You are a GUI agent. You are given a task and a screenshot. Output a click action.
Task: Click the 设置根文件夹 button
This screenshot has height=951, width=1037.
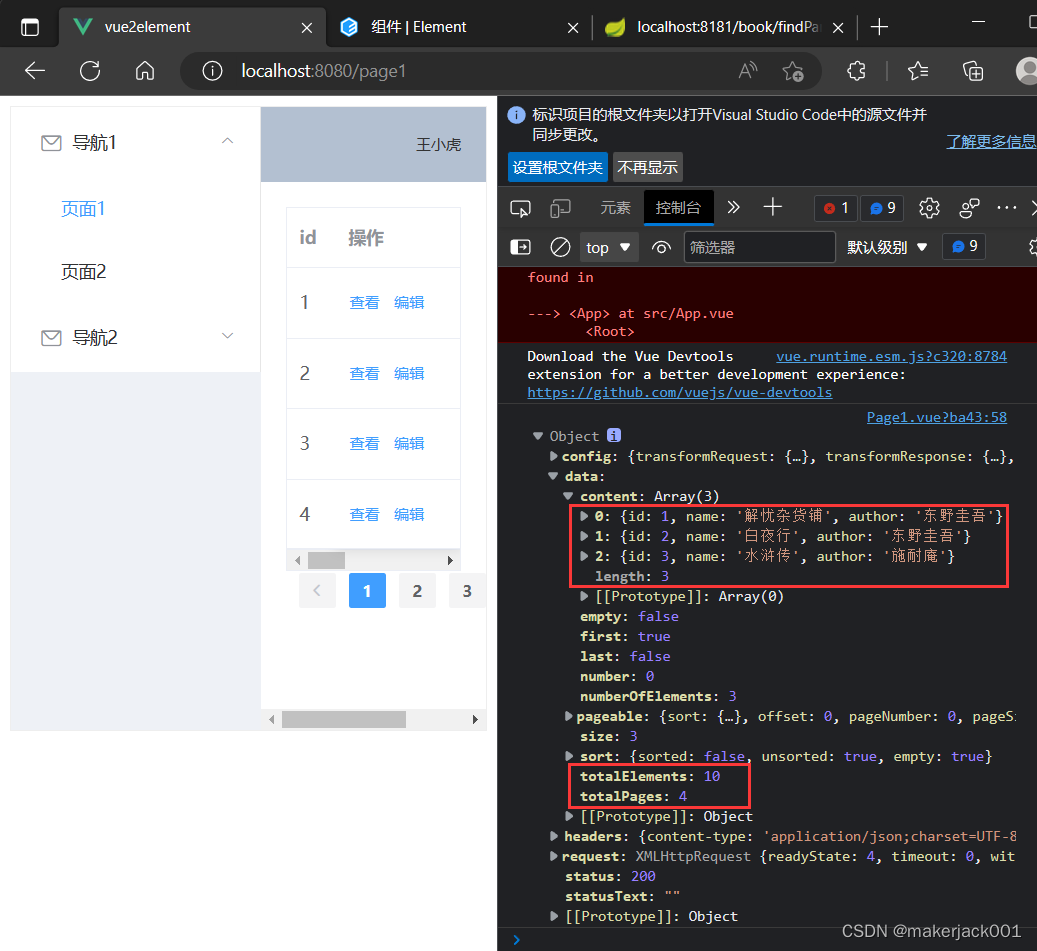[x=557, y=167]
